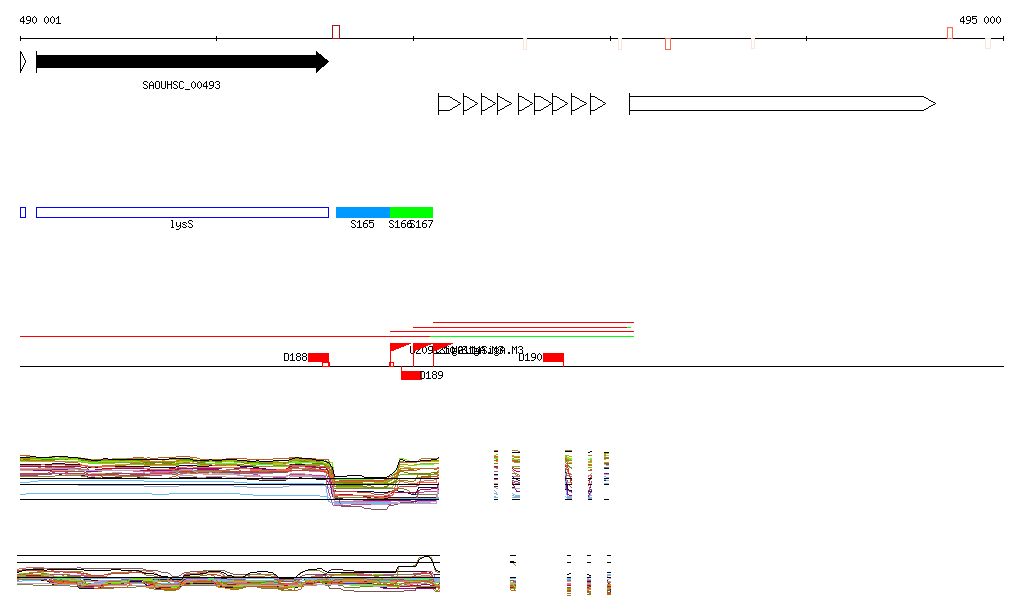
Task: Click the S167 label
Action: (x=423, y=225)
